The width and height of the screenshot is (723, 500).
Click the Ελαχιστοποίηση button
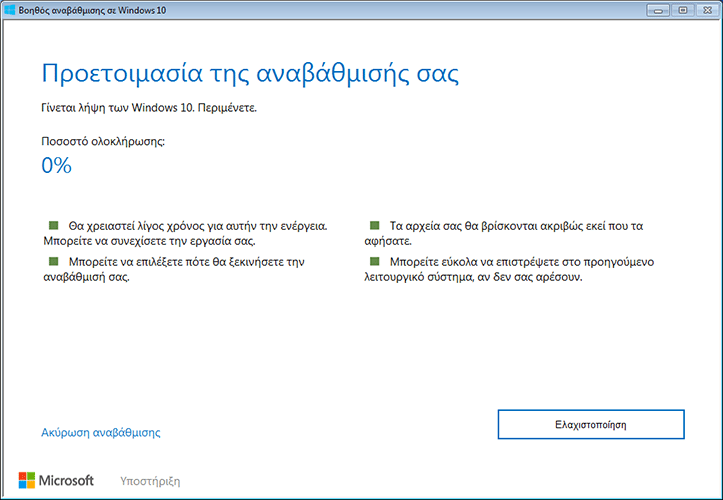[591, 424]
